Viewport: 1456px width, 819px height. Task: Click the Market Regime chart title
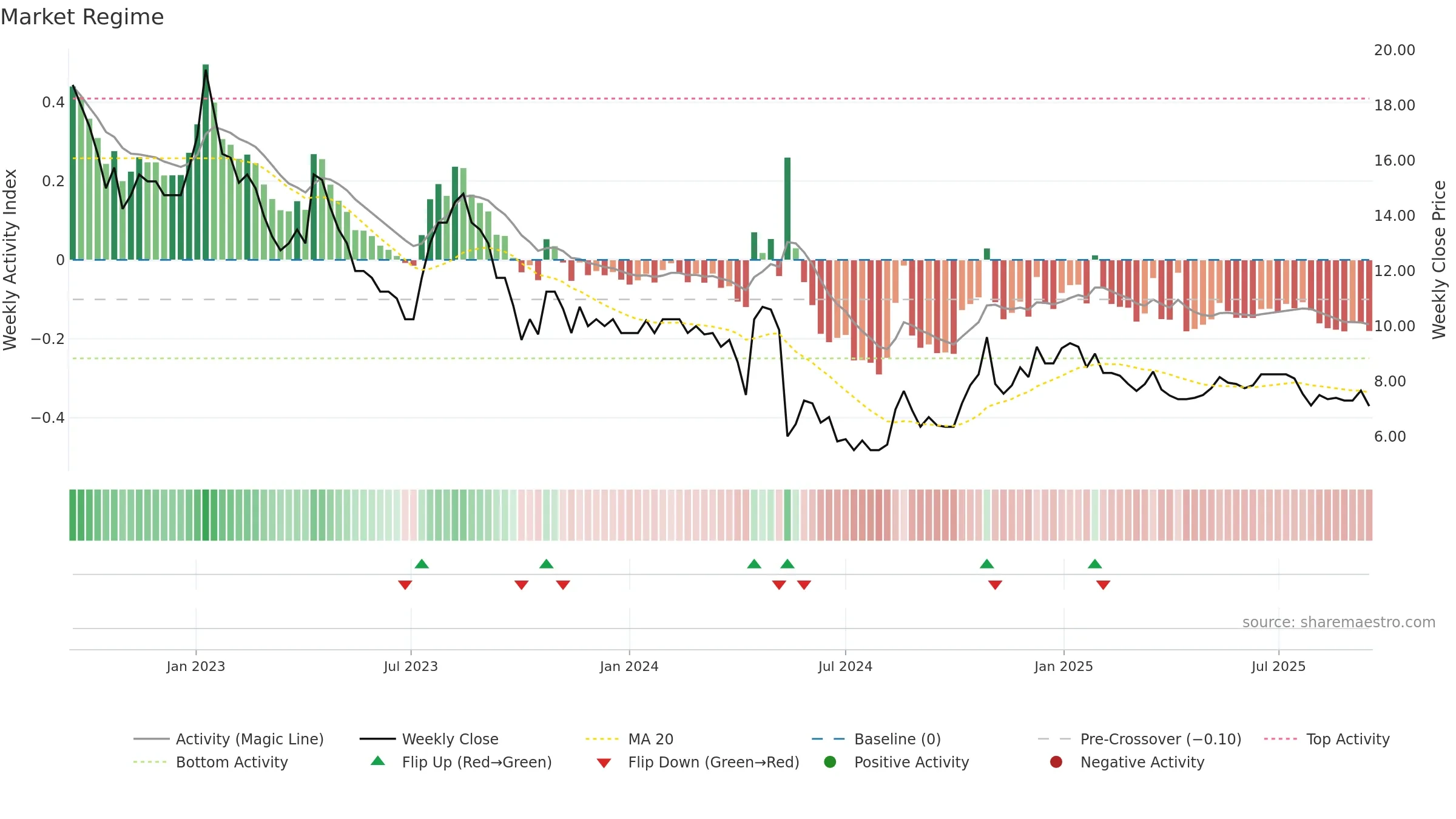[x=82, y=17]
